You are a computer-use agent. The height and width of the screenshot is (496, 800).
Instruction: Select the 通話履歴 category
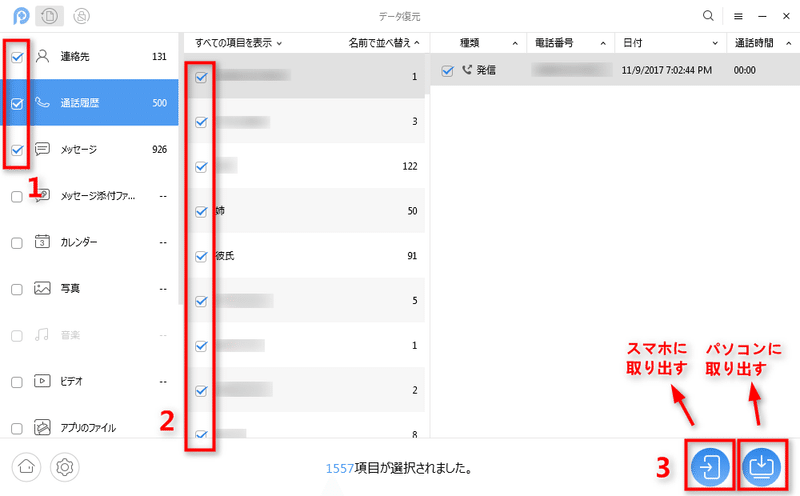point(89,103)
